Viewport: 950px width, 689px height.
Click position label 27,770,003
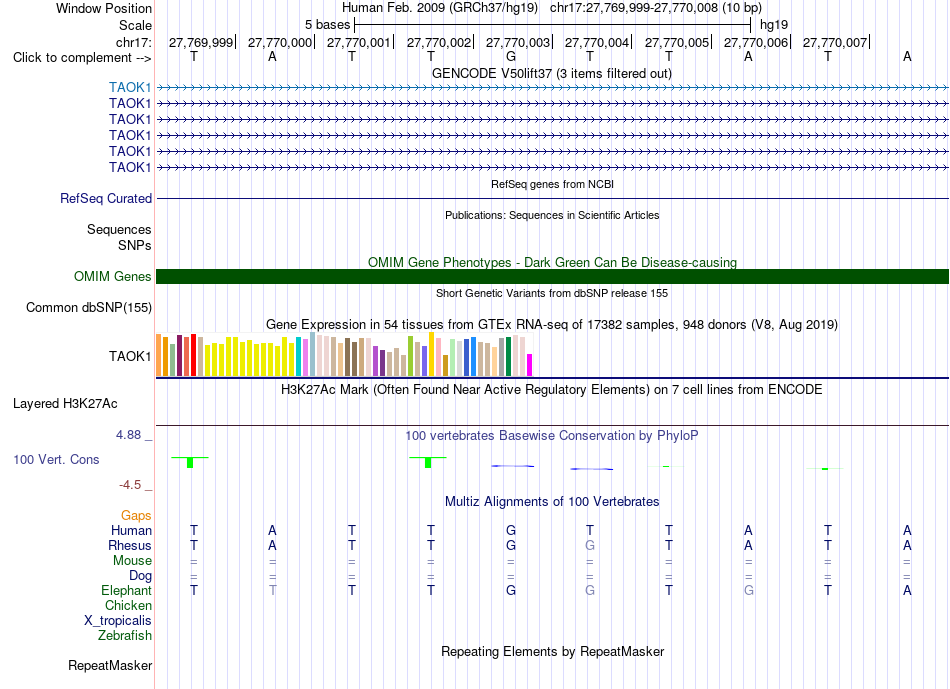(x=518, y=42)
